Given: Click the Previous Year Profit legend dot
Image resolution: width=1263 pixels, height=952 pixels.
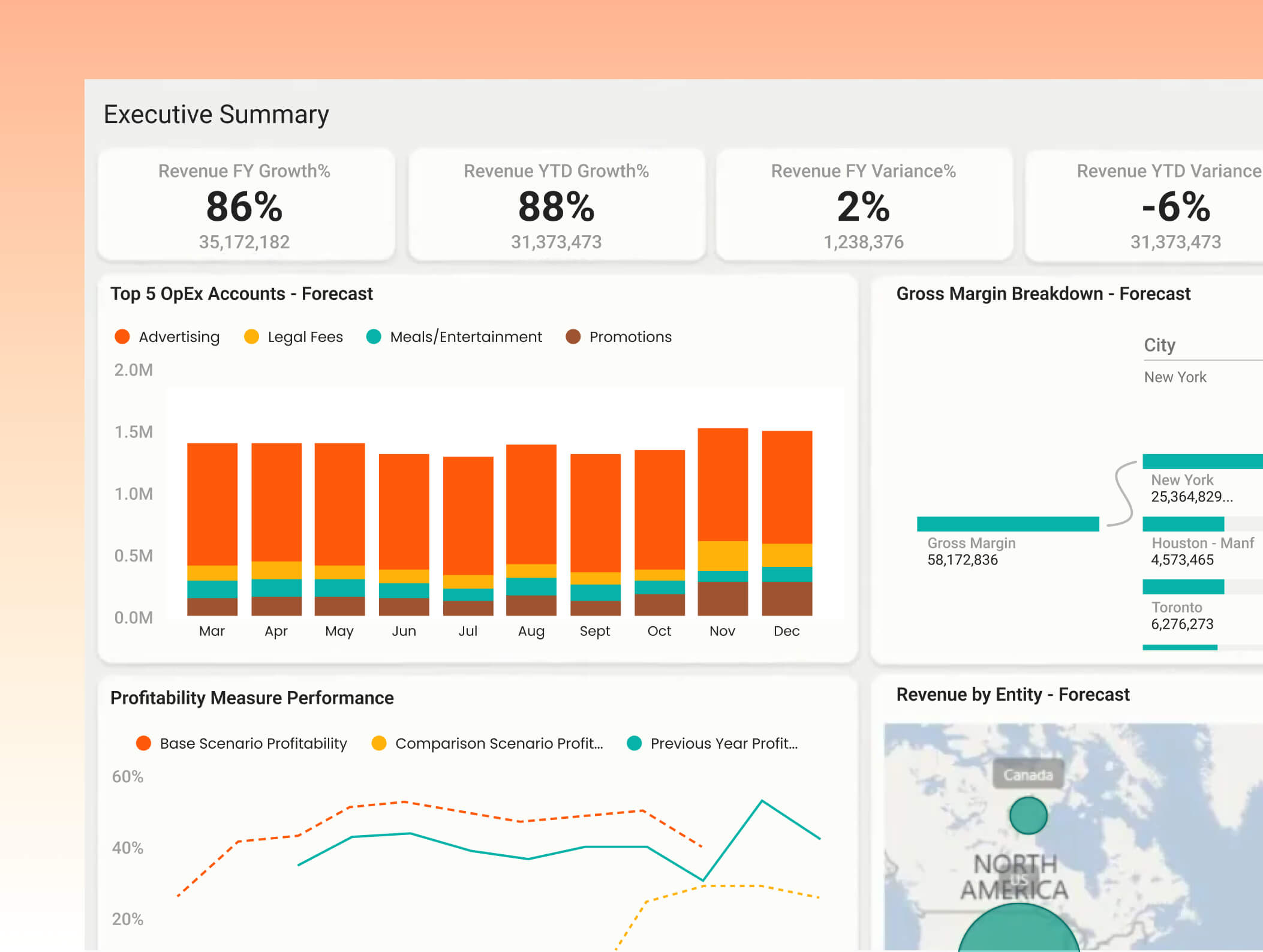Looking at the screenshot, I should pyautogui.click(x=634, y=743).
